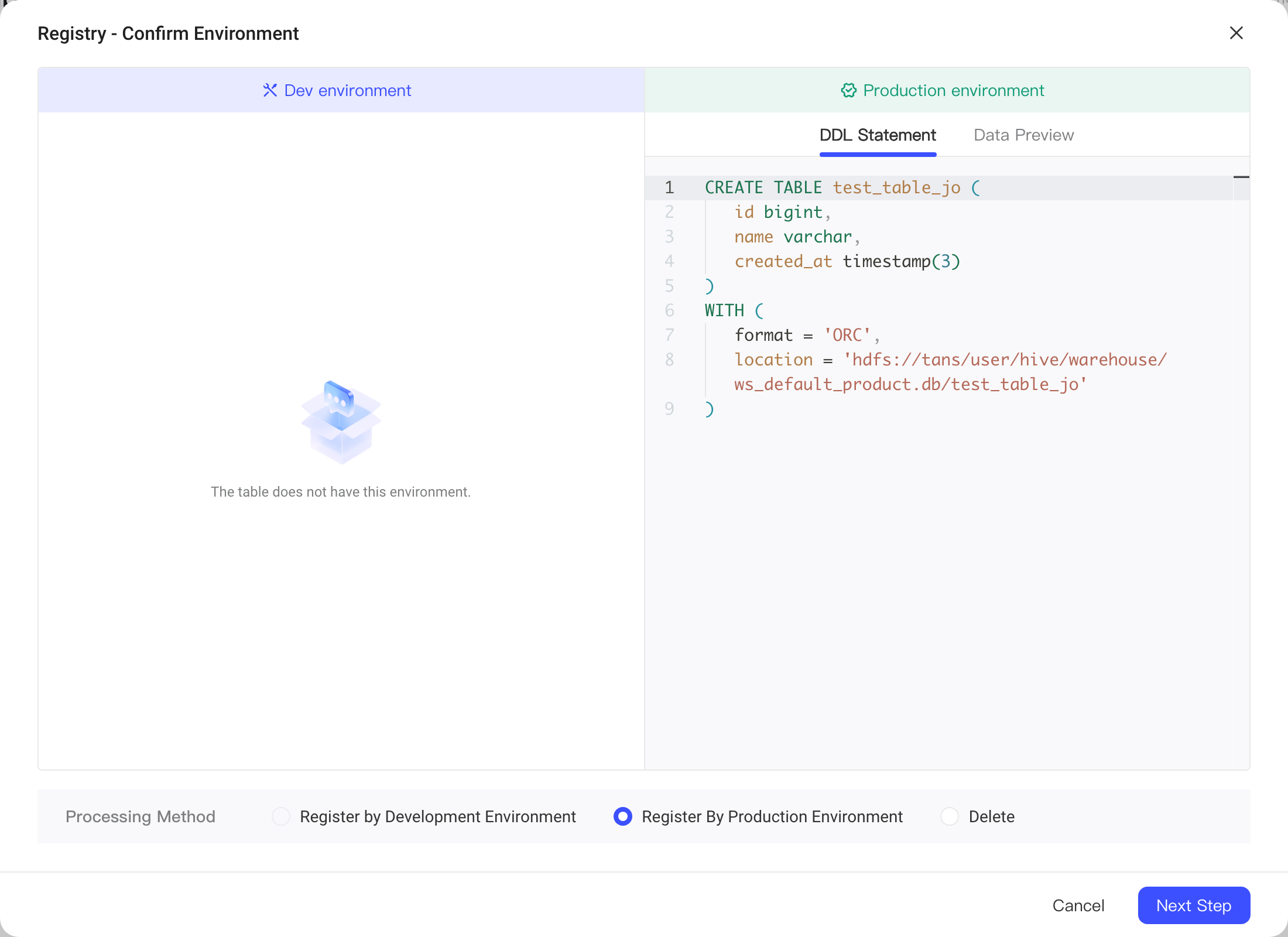Click the 'id bigint' code line

[782, 213]
